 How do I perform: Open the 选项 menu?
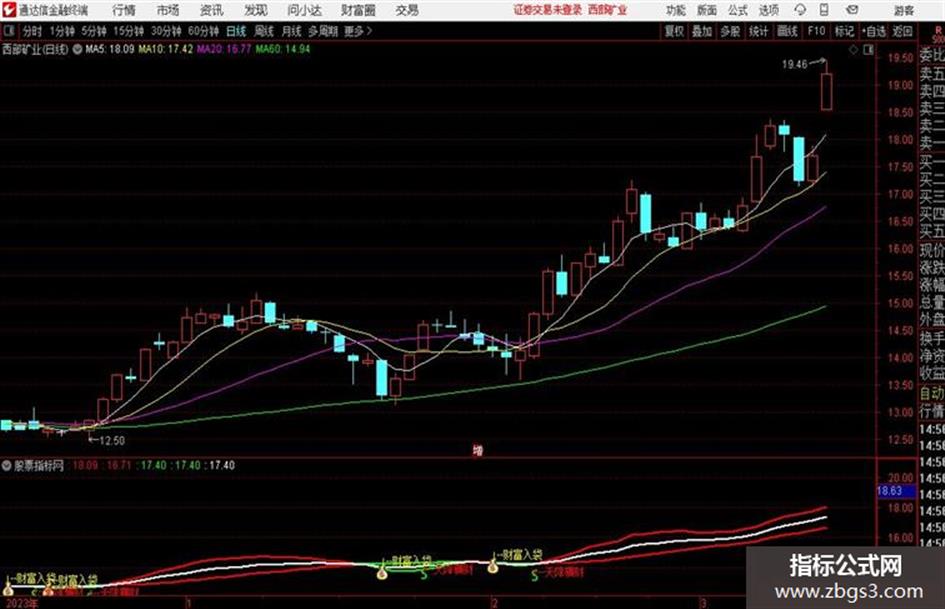(769, 10)
